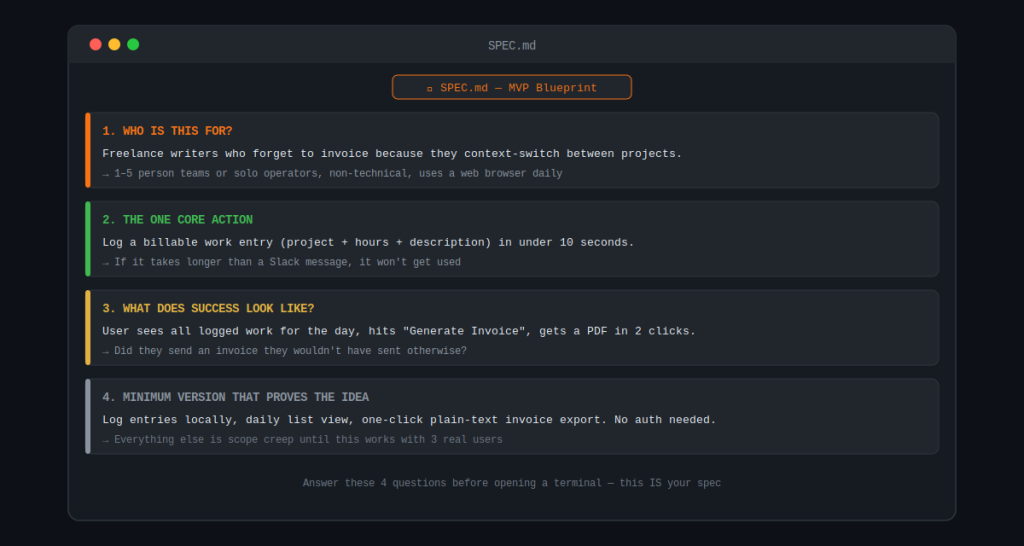
Task: Click the orange accent bar on the first card
Action: coord(88,150)
